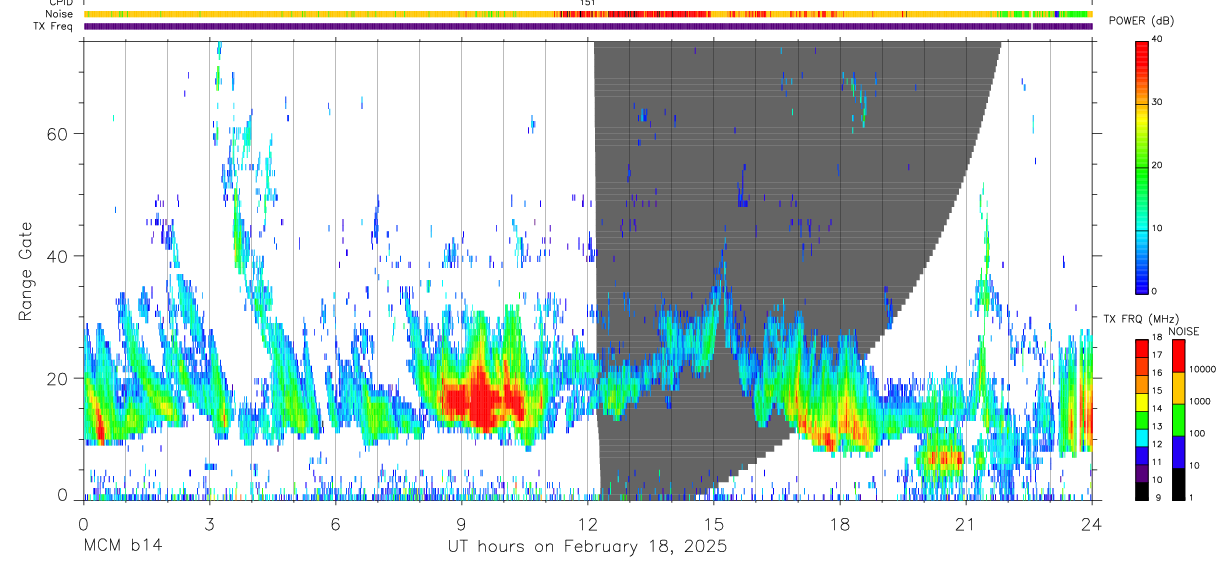Viewport: 1228px width, 567px height.
Task: Click the NOISE color bar legend
Action: pos(1179,419)
